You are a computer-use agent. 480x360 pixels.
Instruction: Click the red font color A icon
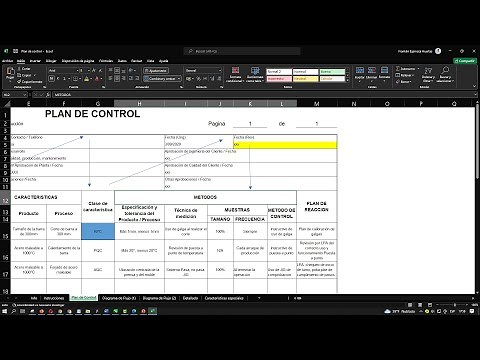[97, 79]
